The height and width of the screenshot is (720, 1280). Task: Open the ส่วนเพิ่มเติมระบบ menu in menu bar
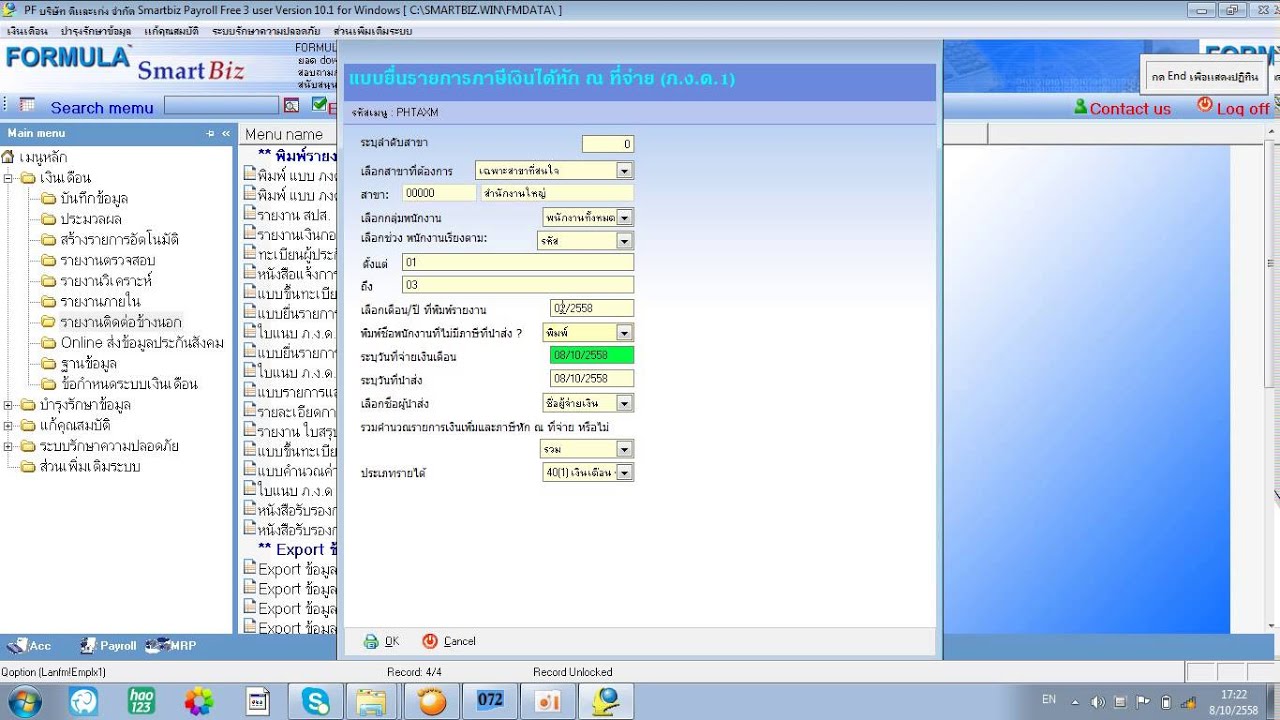click(x=373, y=31)
